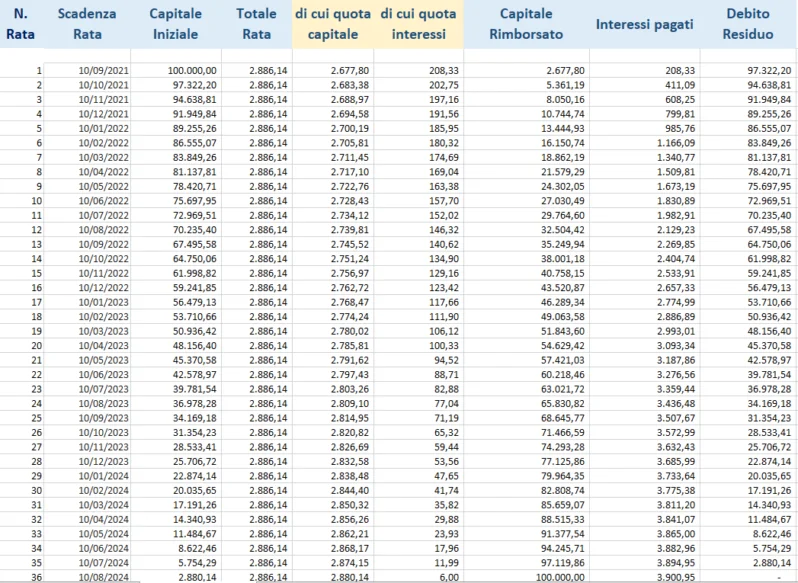Select the 'Interessi pagati' header cell
The width and height of the screenshot is (798, 583).
click(x=644, y=24)
